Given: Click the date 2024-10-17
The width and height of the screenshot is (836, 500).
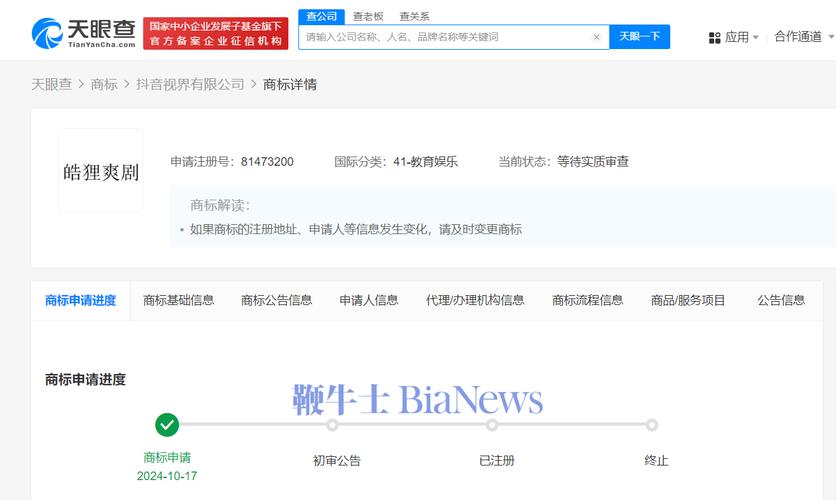Looking at the screenshot, I should coord(167,476).
